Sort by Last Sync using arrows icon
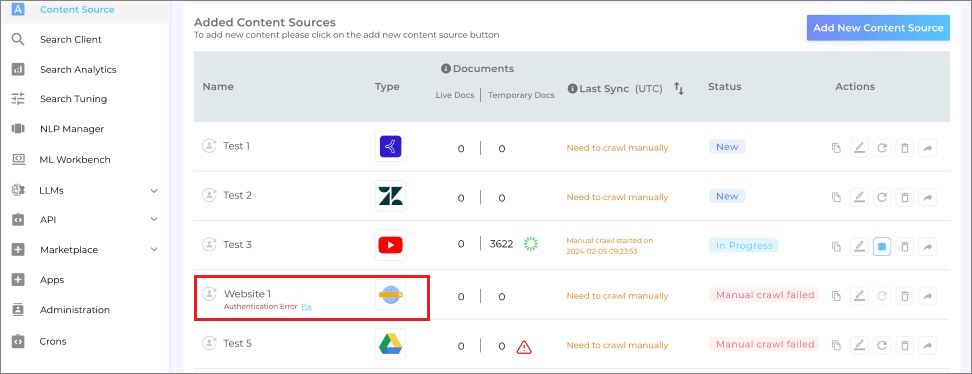 [x=679, y=89]
